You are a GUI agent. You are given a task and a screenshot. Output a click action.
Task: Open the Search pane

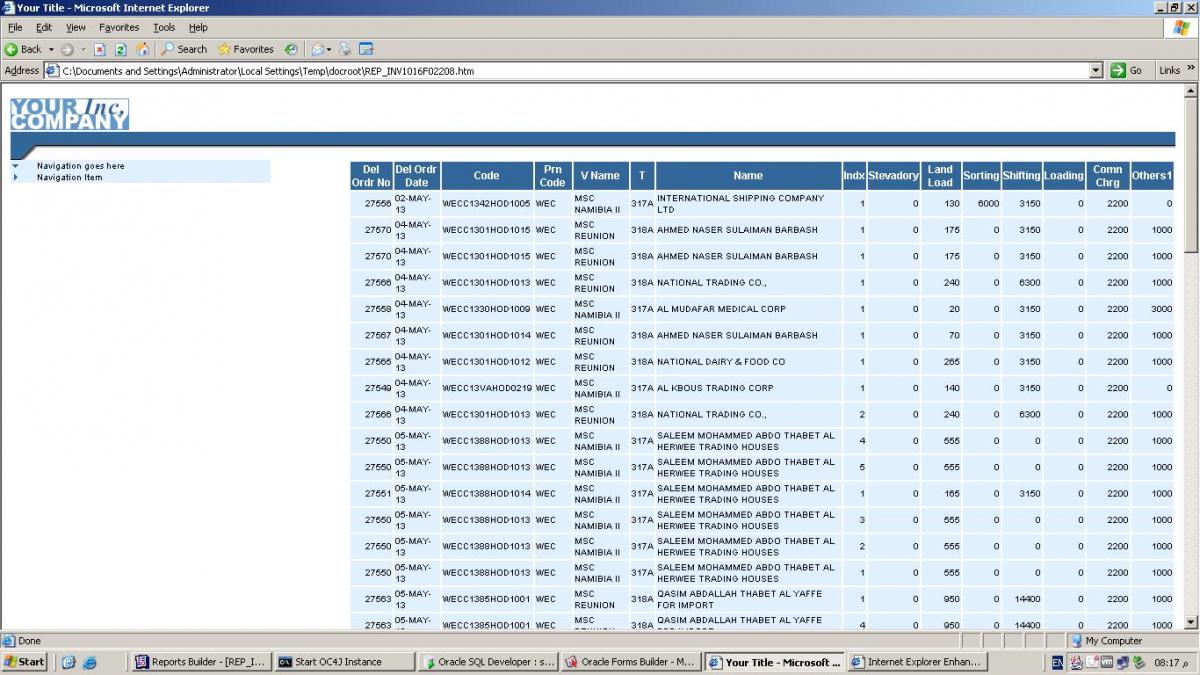(x=184, y=49)
